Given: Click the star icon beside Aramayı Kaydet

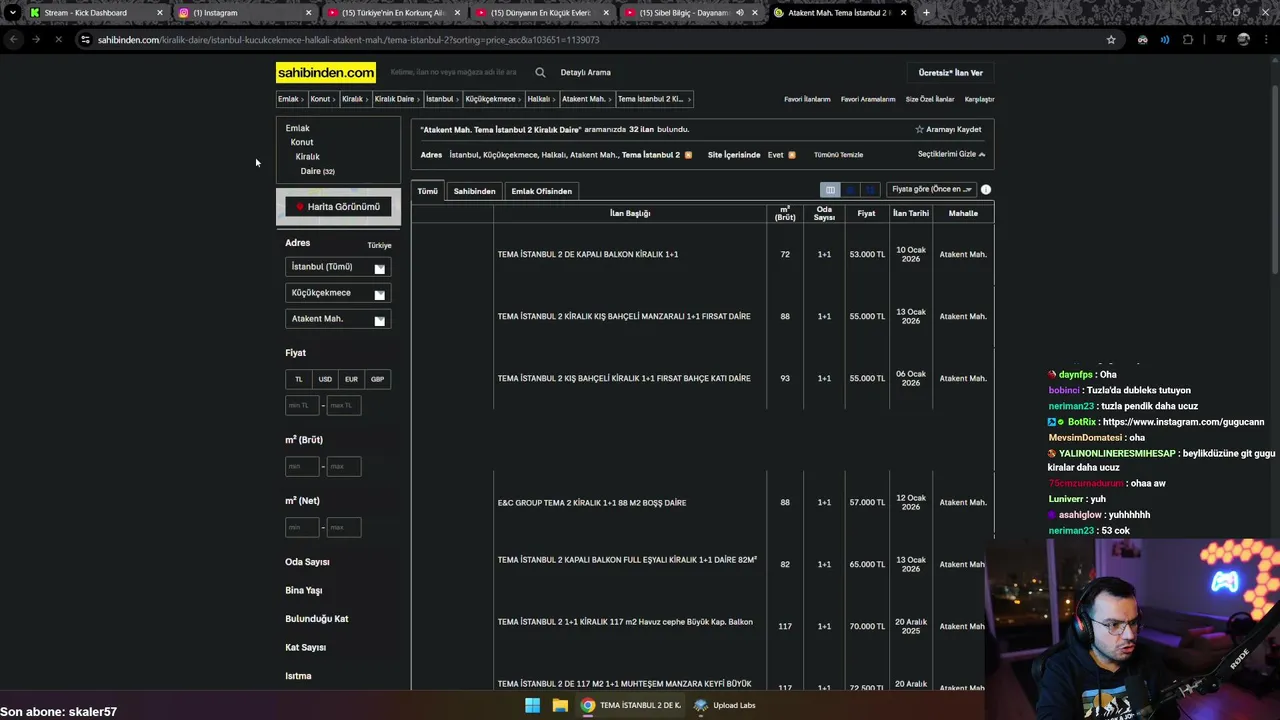Looking at the screenshot, I should [919, 129].
